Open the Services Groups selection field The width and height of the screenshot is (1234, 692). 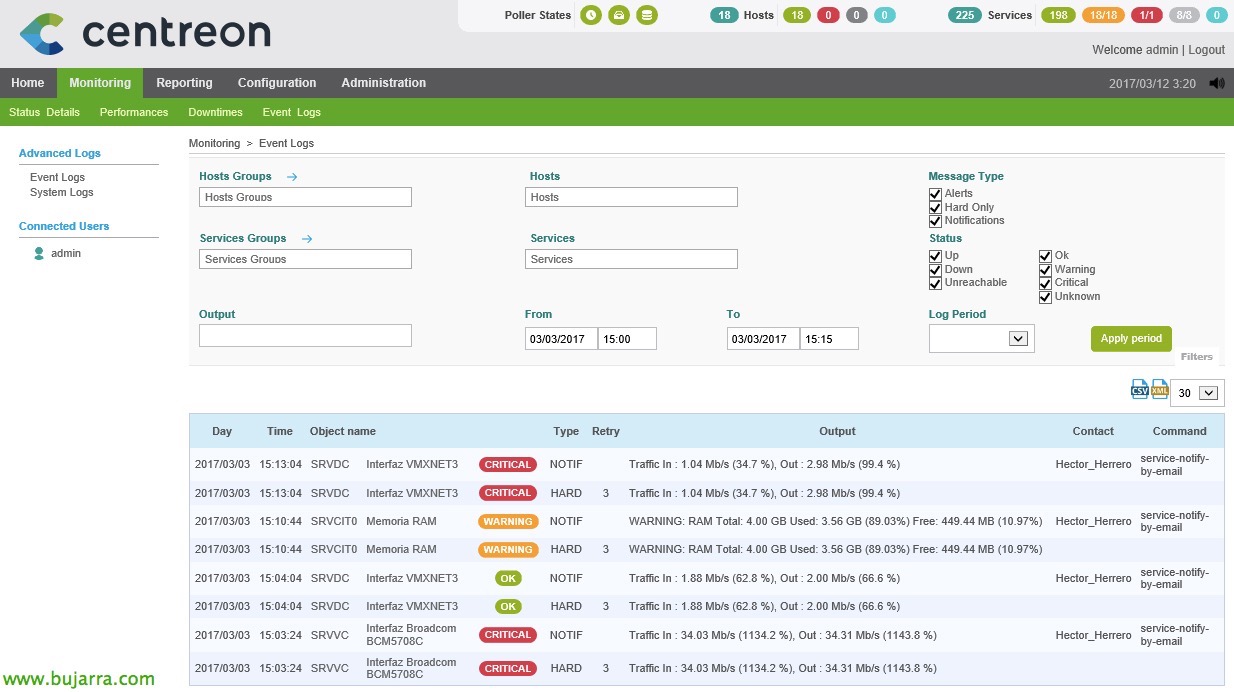coord(305,259)
